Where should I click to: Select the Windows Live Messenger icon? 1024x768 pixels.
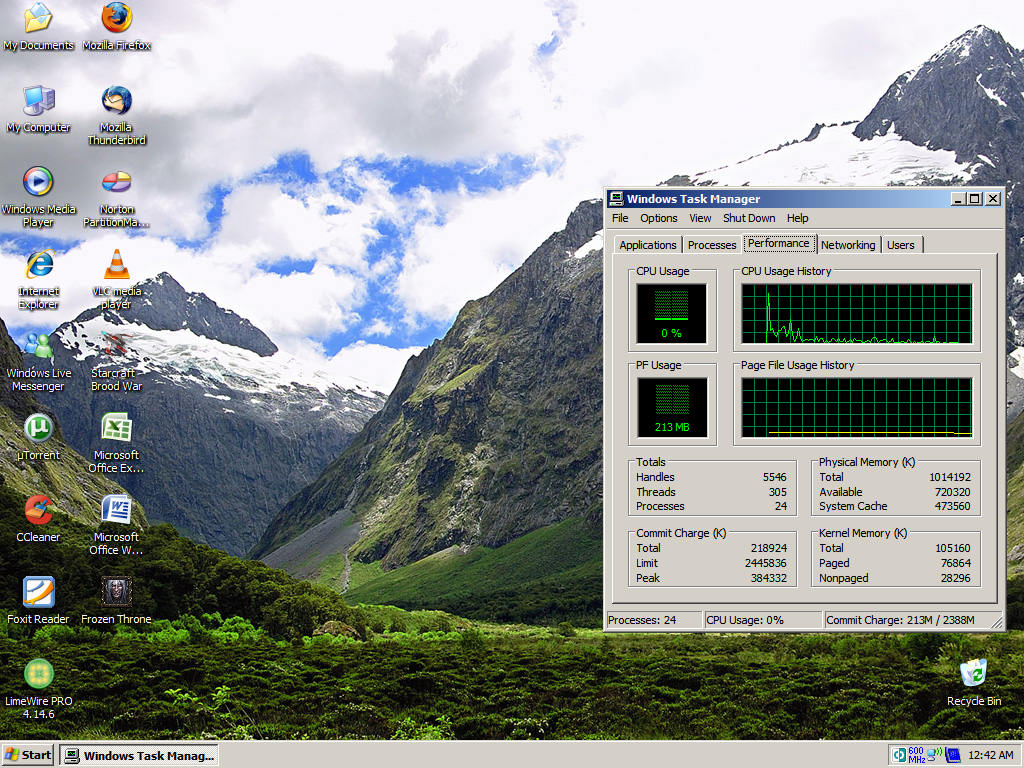click(38, 347)
